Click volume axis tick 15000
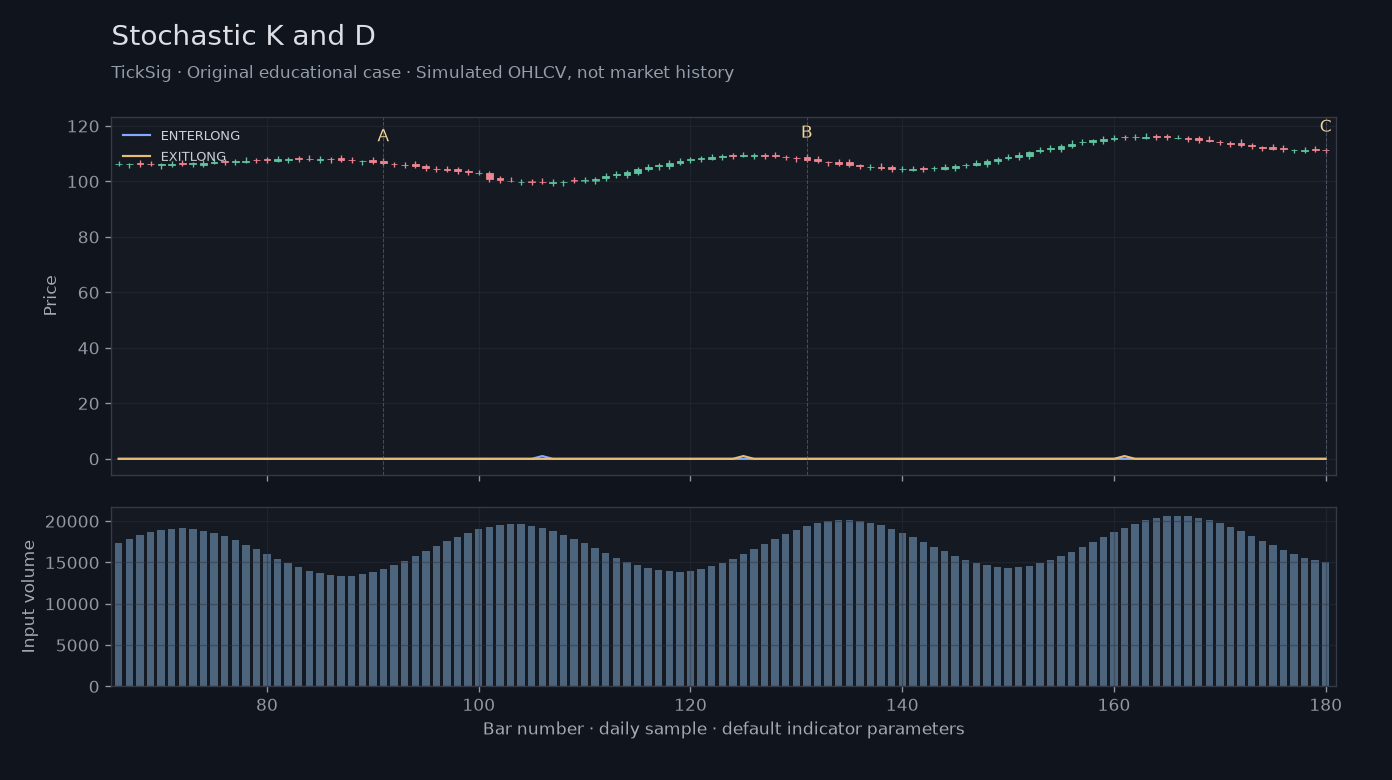 (71, 563)
